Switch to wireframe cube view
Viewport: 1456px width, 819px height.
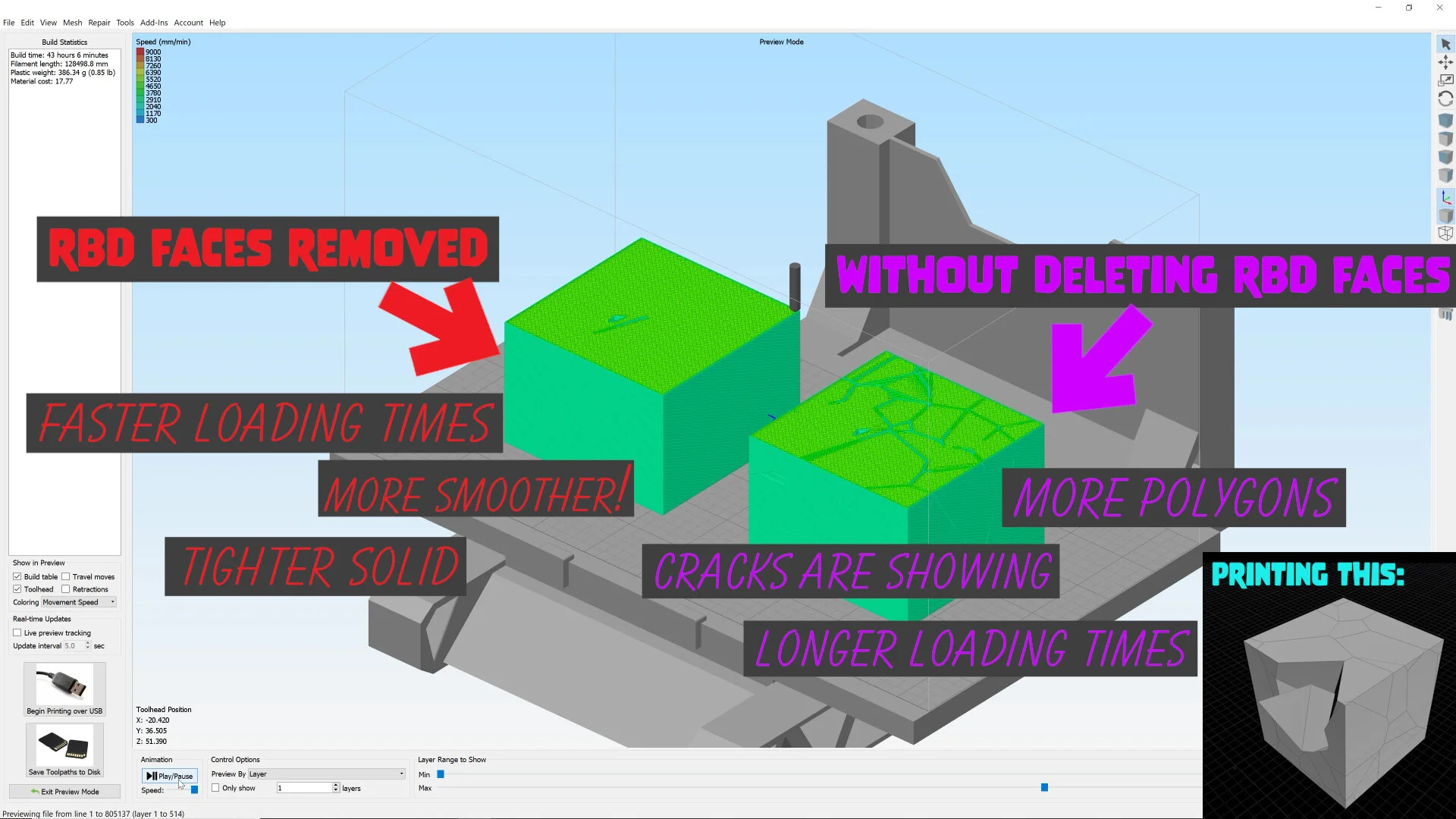[x=1445, y=234]
